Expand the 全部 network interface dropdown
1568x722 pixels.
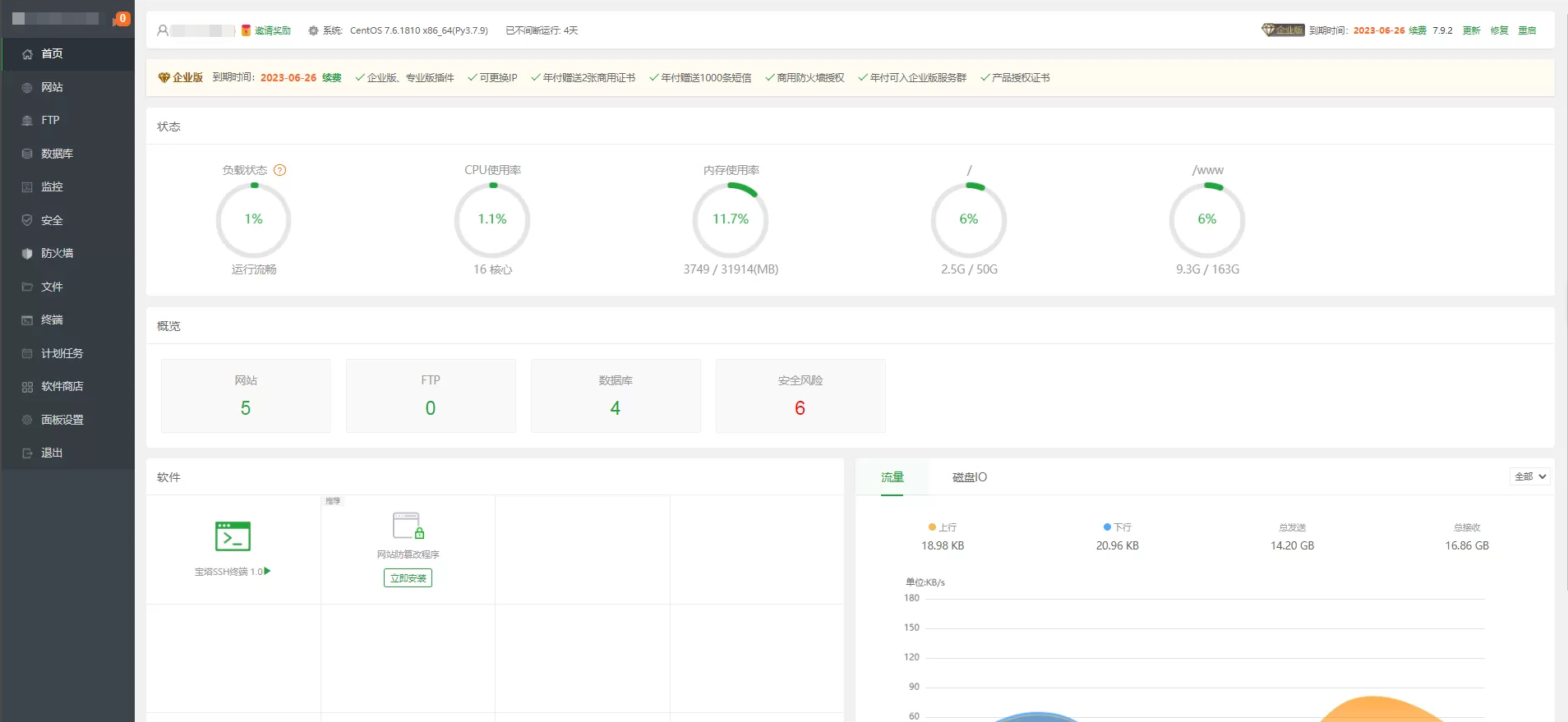pos(1529,476)
